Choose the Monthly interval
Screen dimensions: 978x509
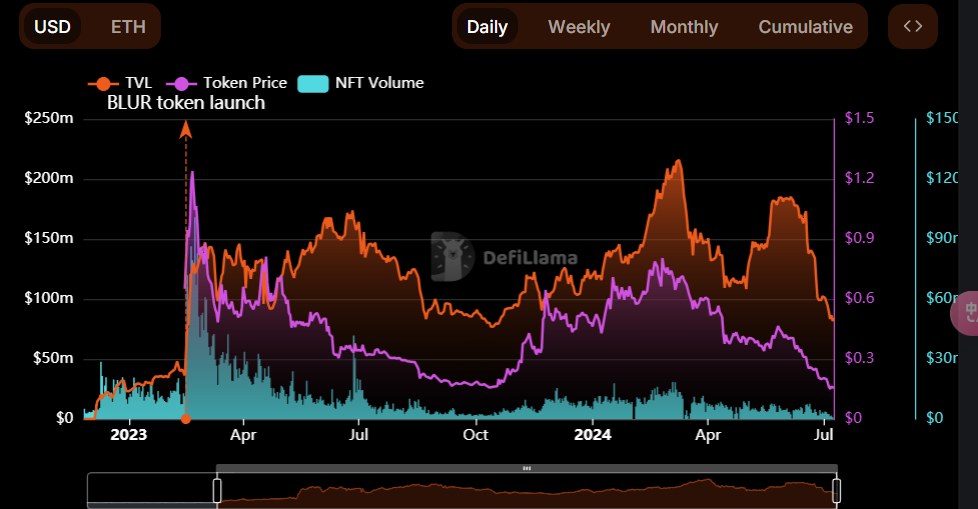pyautogui.click(x=684, y=27)
